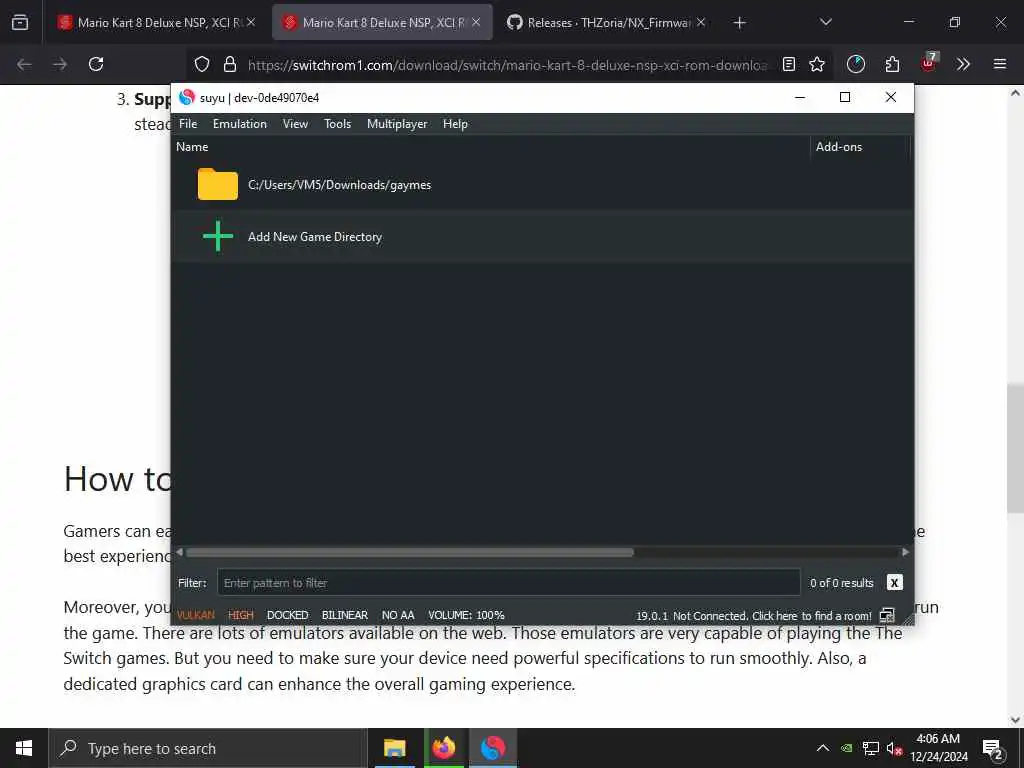The image size is (1024, 768).
Task: Switch to Firefox in the taskbar
Action: point(443,748)
